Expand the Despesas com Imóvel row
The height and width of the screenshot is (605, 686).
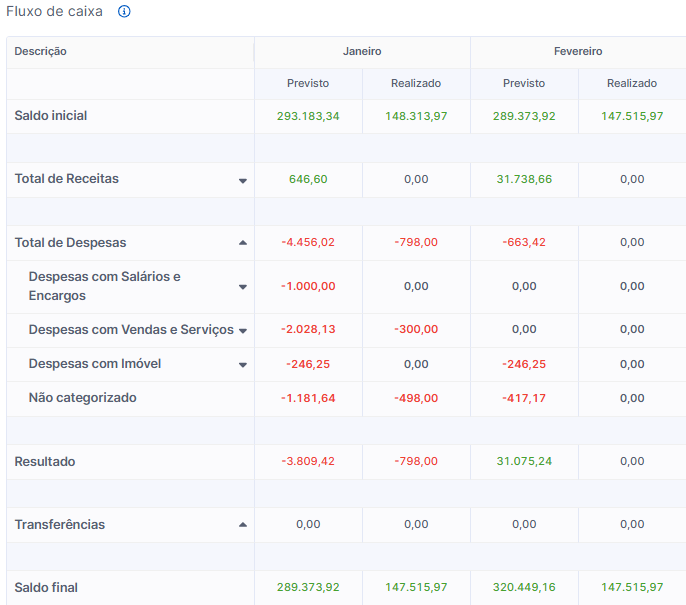(243, 365)
